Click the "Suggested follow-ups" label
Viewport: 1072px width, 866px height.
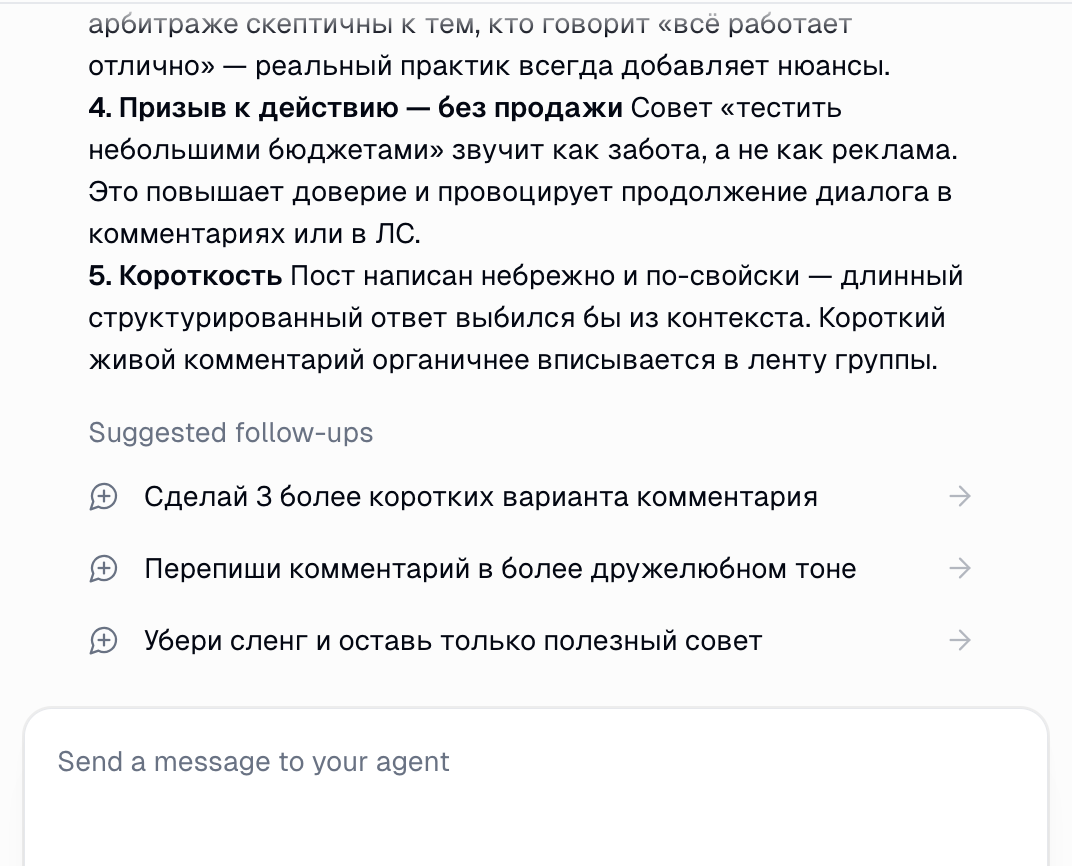pos(231,433)
